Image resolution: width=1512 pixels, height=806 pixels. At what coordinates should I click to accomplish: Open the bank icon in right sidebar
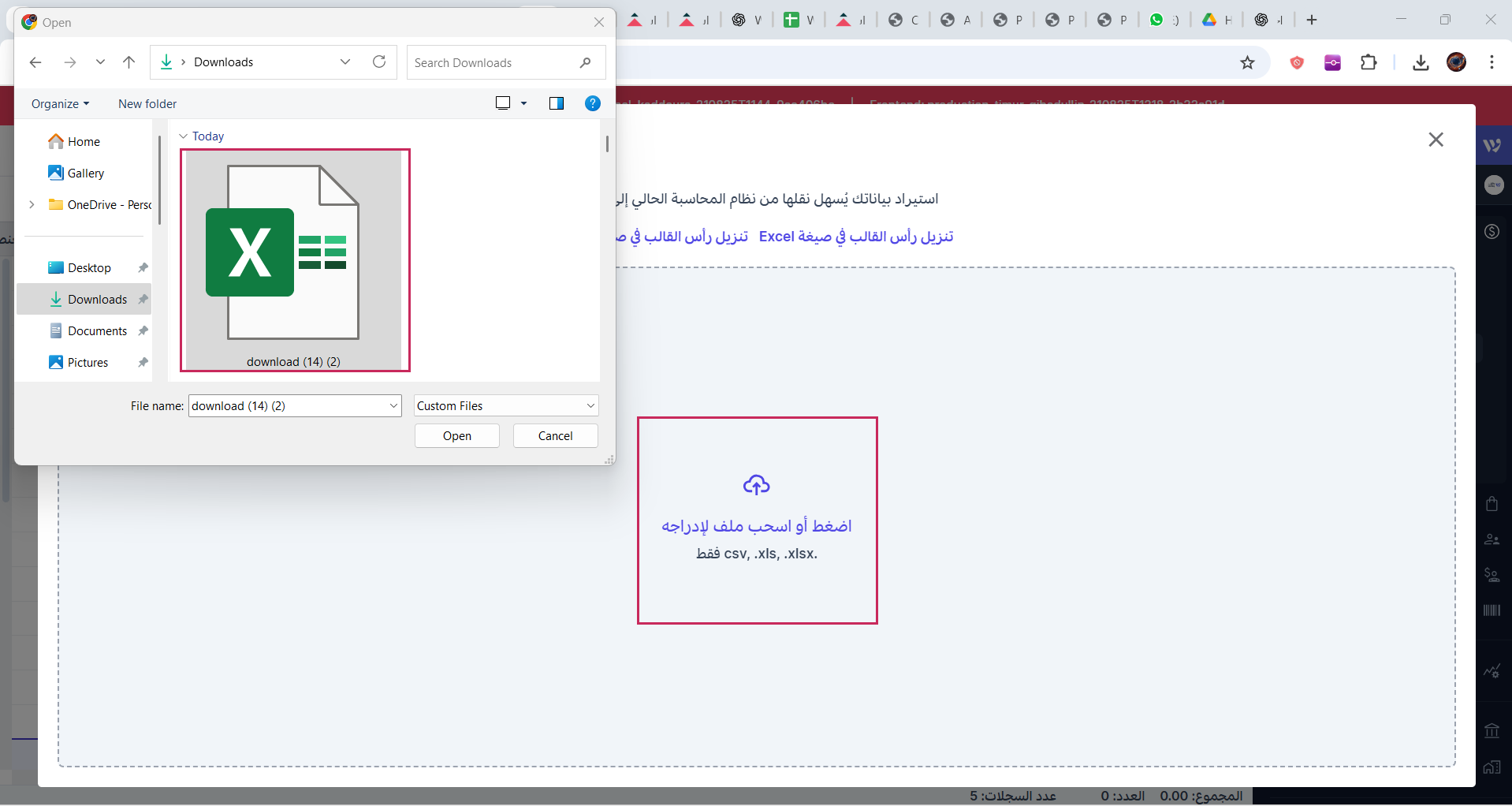1492,730
